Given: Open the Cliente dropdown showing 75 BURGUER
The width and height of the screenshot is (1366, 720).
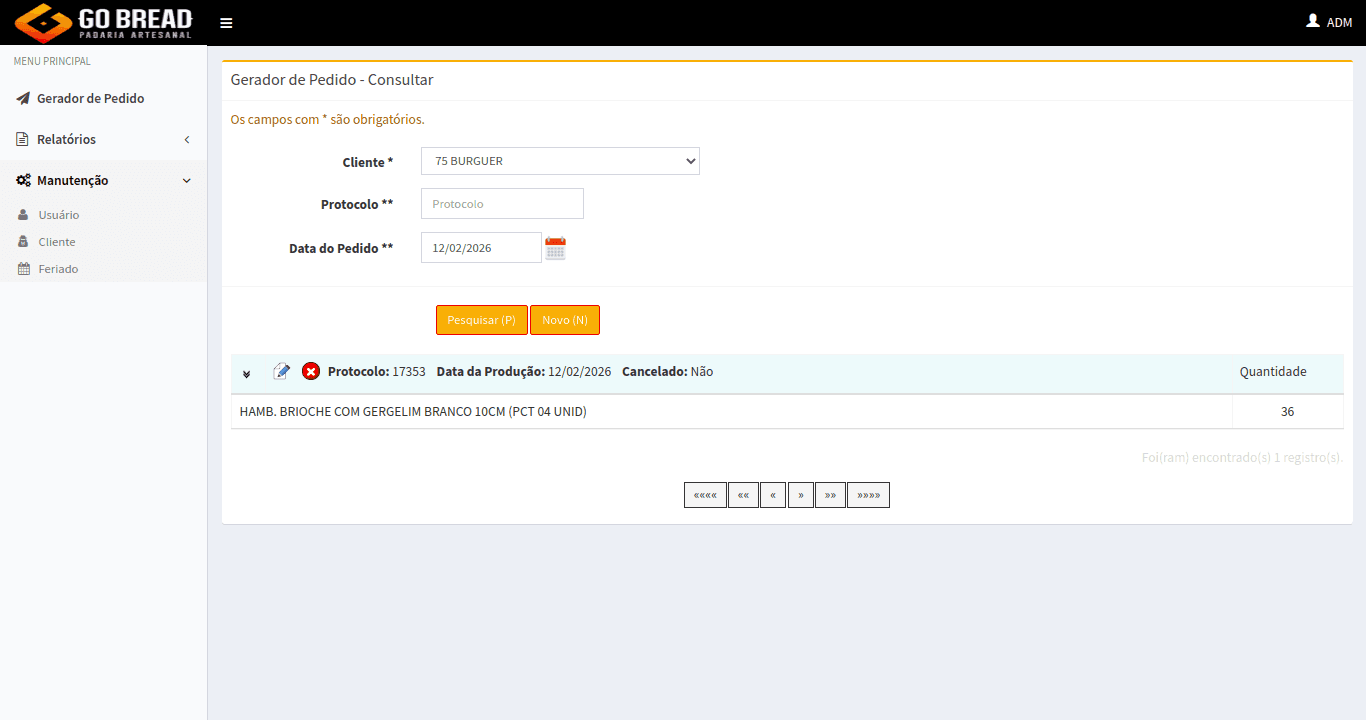Looking at the screenshot, I should point(560,161).
